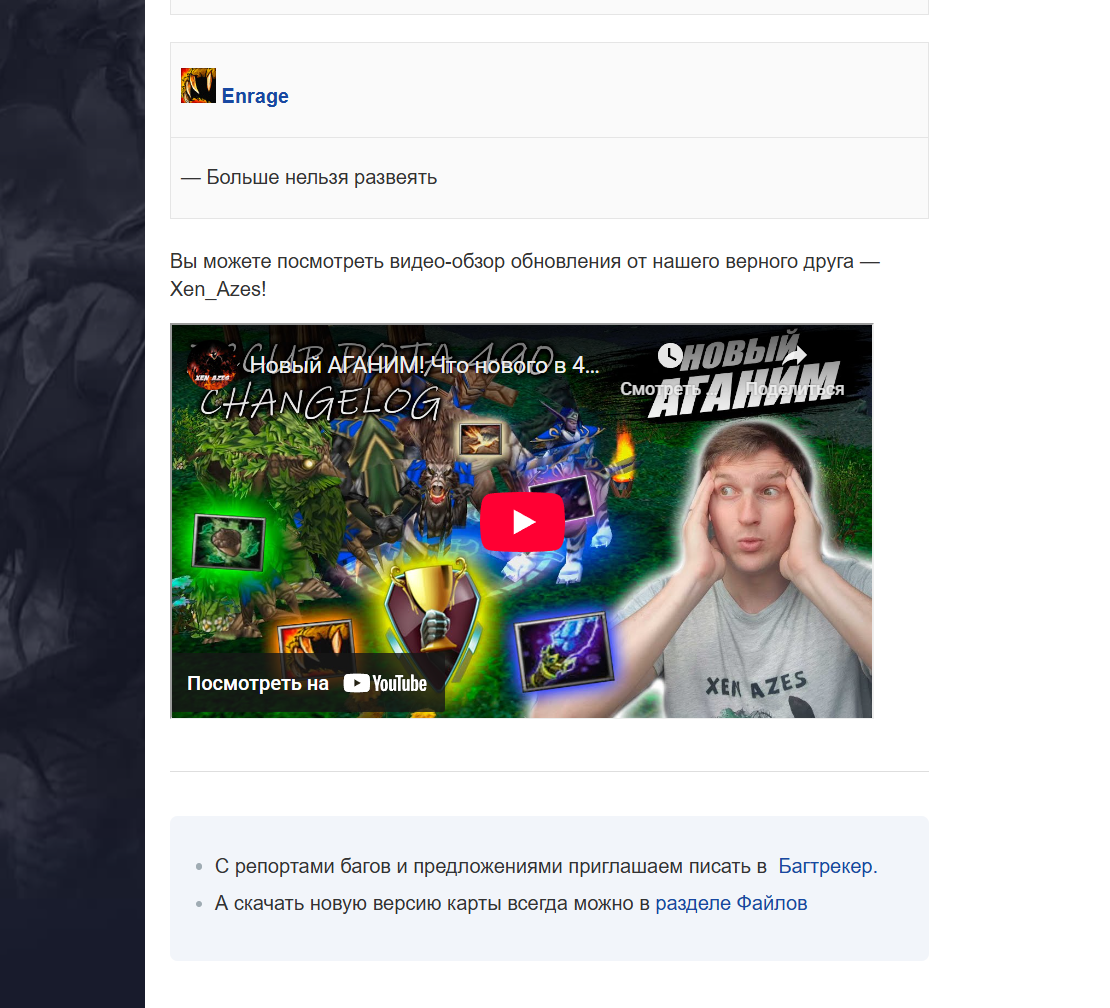This screenshot has height=1008, width=1110.
Task: Open the Enrage ability link
Action: [x=255, y=96]
